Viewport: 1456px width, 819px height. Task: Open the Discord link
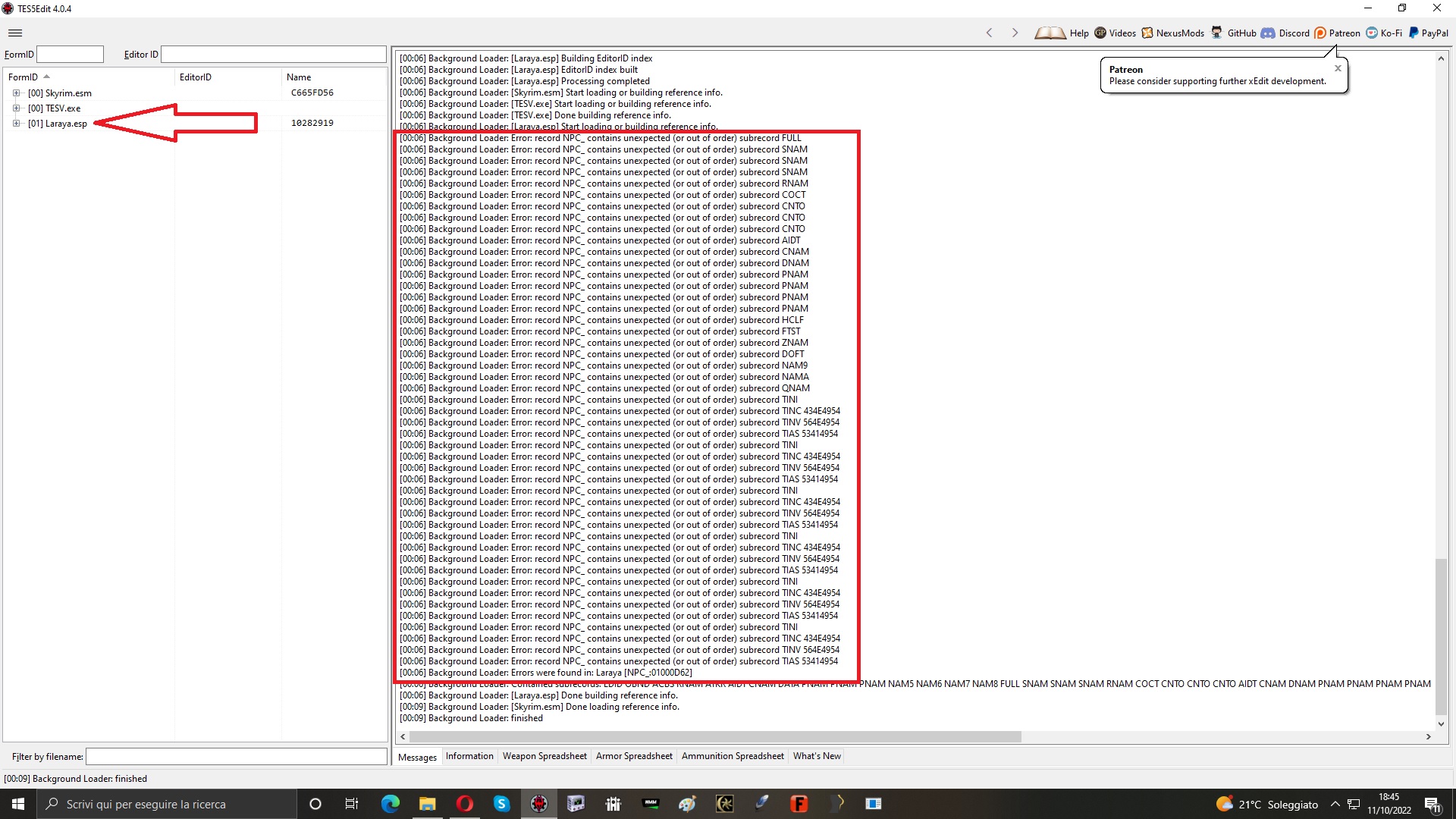(x=1285, y=33)
